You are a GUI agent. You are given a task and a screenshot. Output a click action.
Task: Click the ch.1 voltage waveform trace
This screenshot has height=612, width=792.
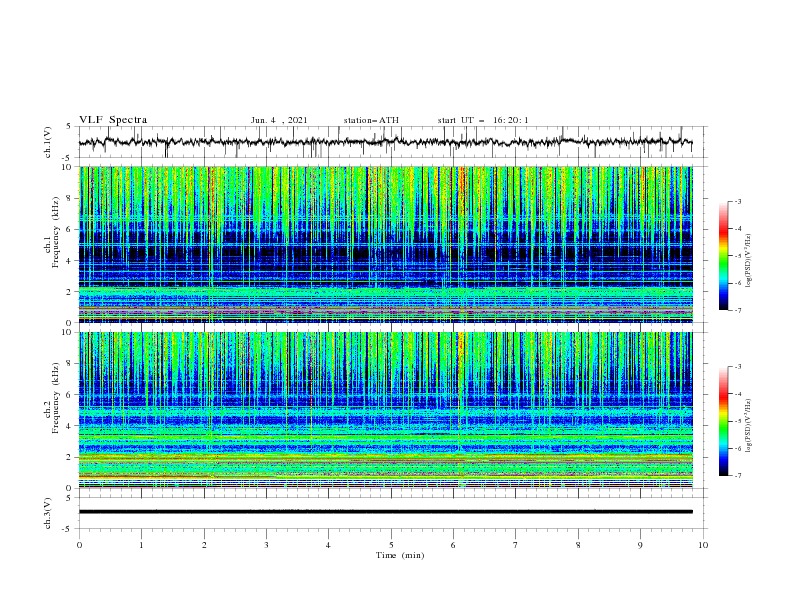point(385,142)
